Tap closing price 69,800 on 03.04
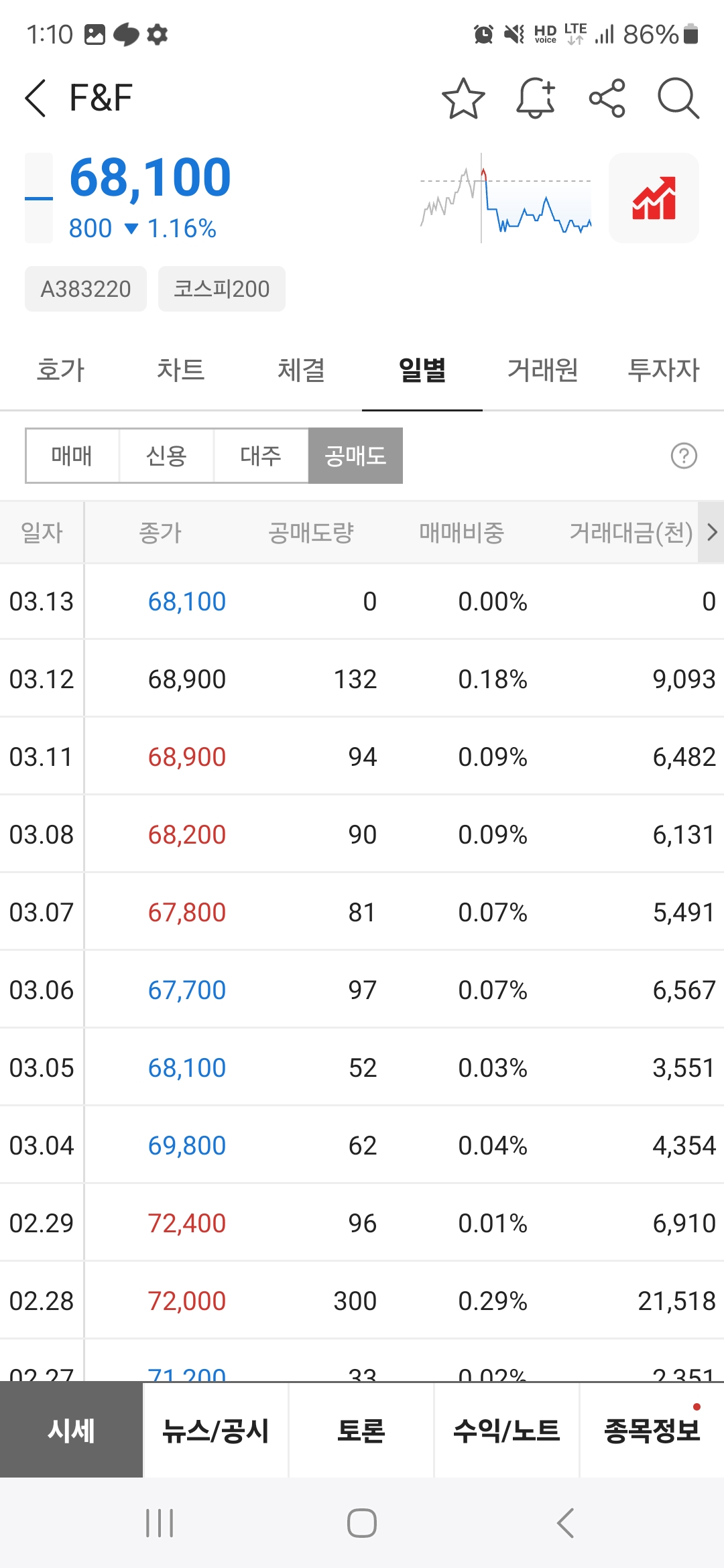The image size is (724, 1568). pyautogui.click(x=187, y=1145)
